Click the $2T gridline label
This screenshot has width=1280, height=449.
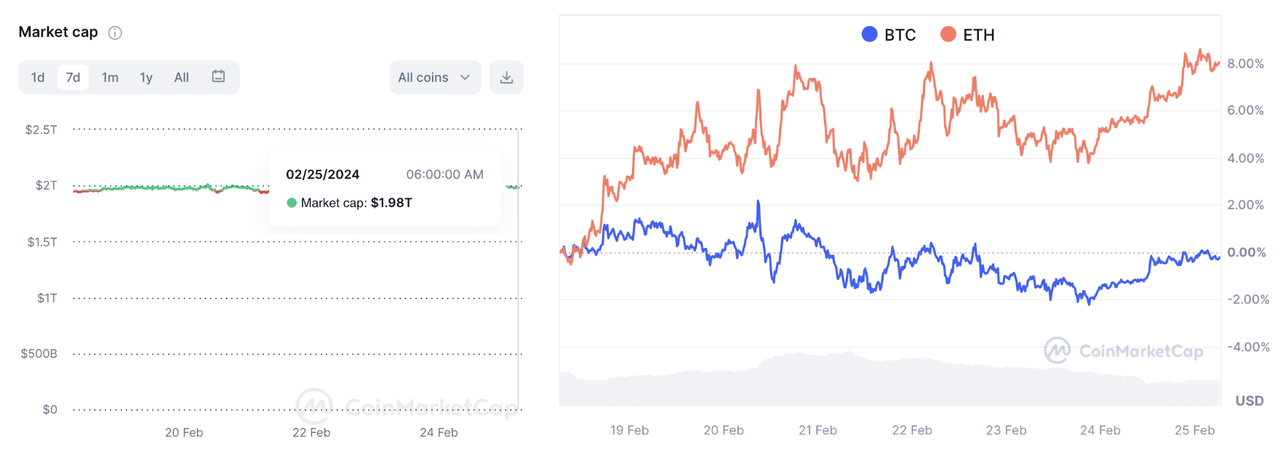pos(46,186)
